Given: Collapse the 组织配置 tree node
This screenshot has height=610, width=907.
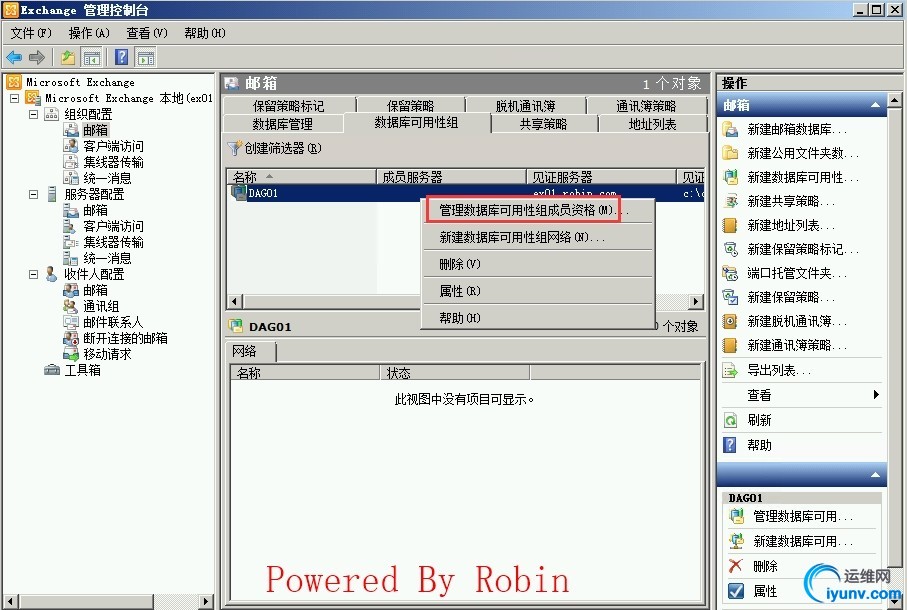Looking at the screenshot, I should [x=34, y=114].
